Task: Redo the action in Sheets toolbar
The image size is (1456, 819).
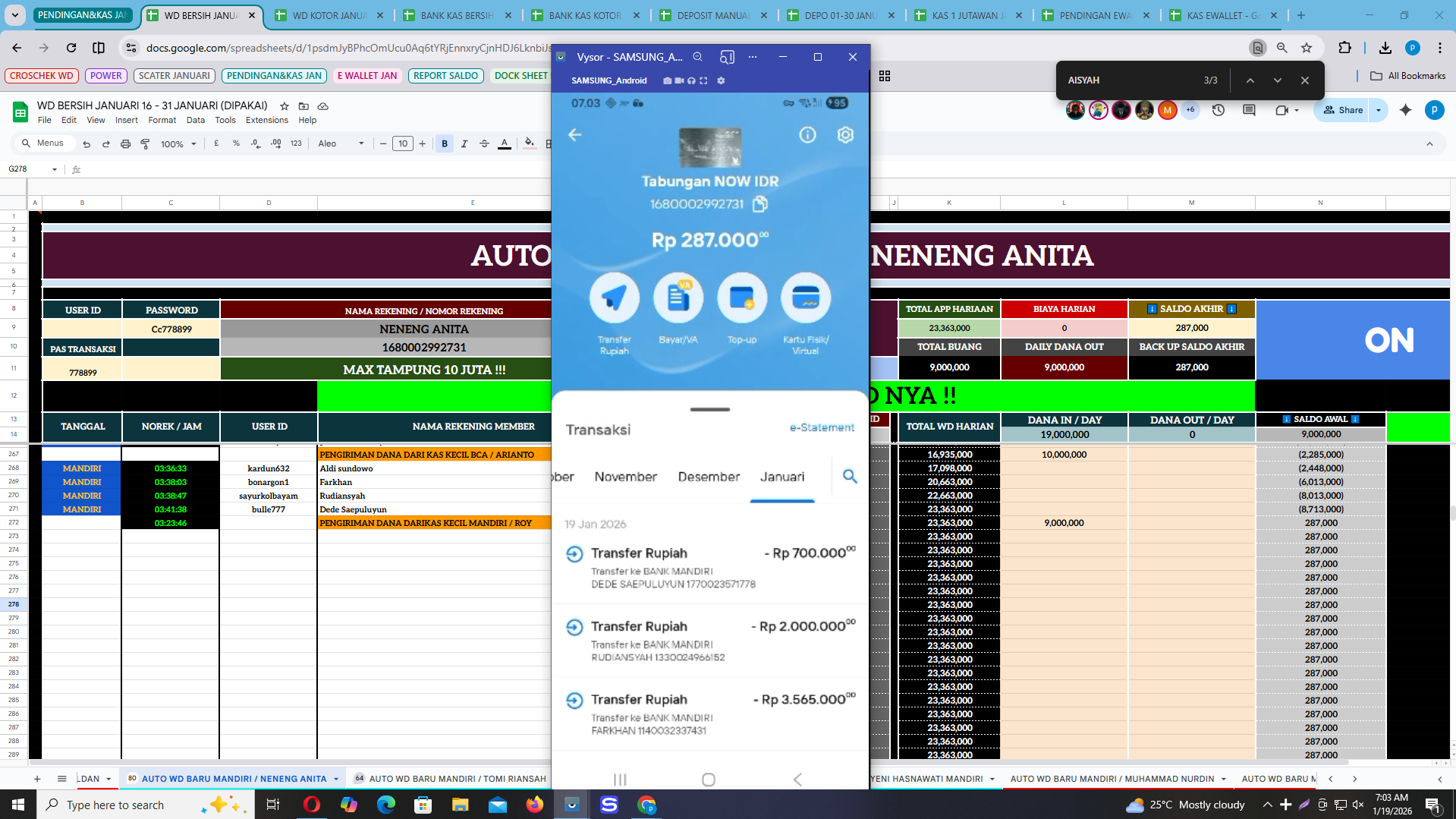Action: pos(106,143)
